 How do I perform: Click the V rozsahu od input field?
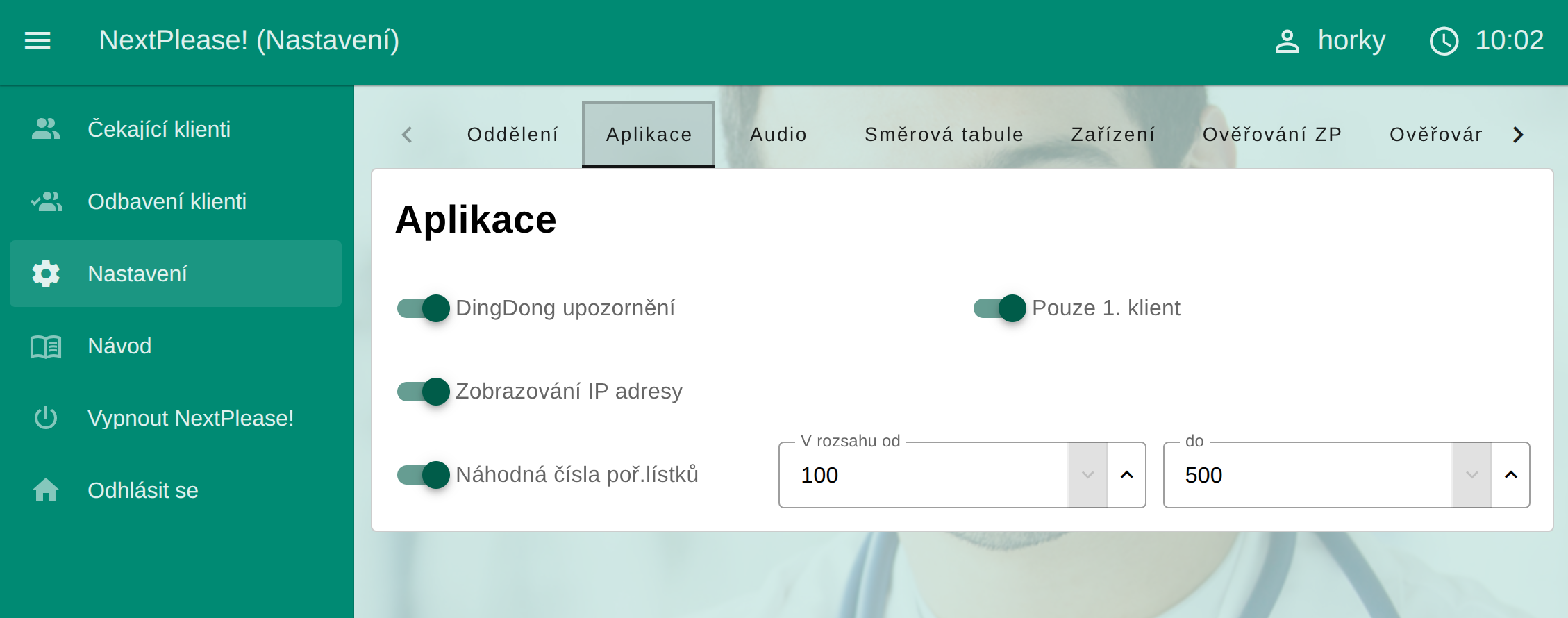pos(924,475)
